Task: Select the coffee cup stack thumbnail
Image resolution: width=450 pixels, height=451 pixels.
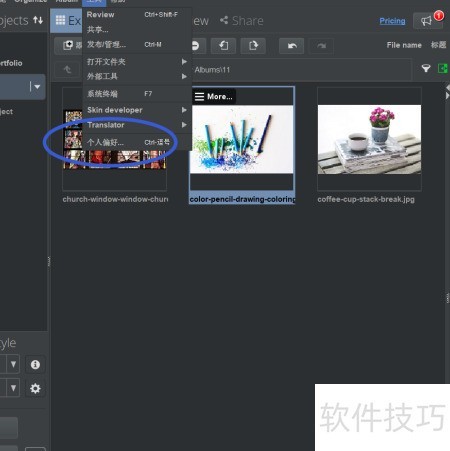Action: pos(369,139)
